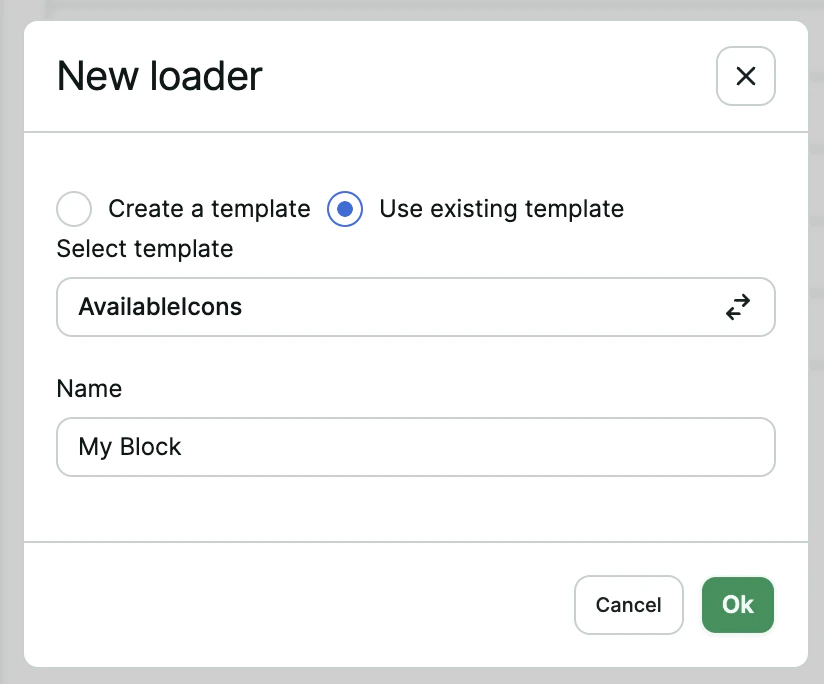Viewport: 824px width, 684px height.
Task: Click the Select template label
Action: 144,249
